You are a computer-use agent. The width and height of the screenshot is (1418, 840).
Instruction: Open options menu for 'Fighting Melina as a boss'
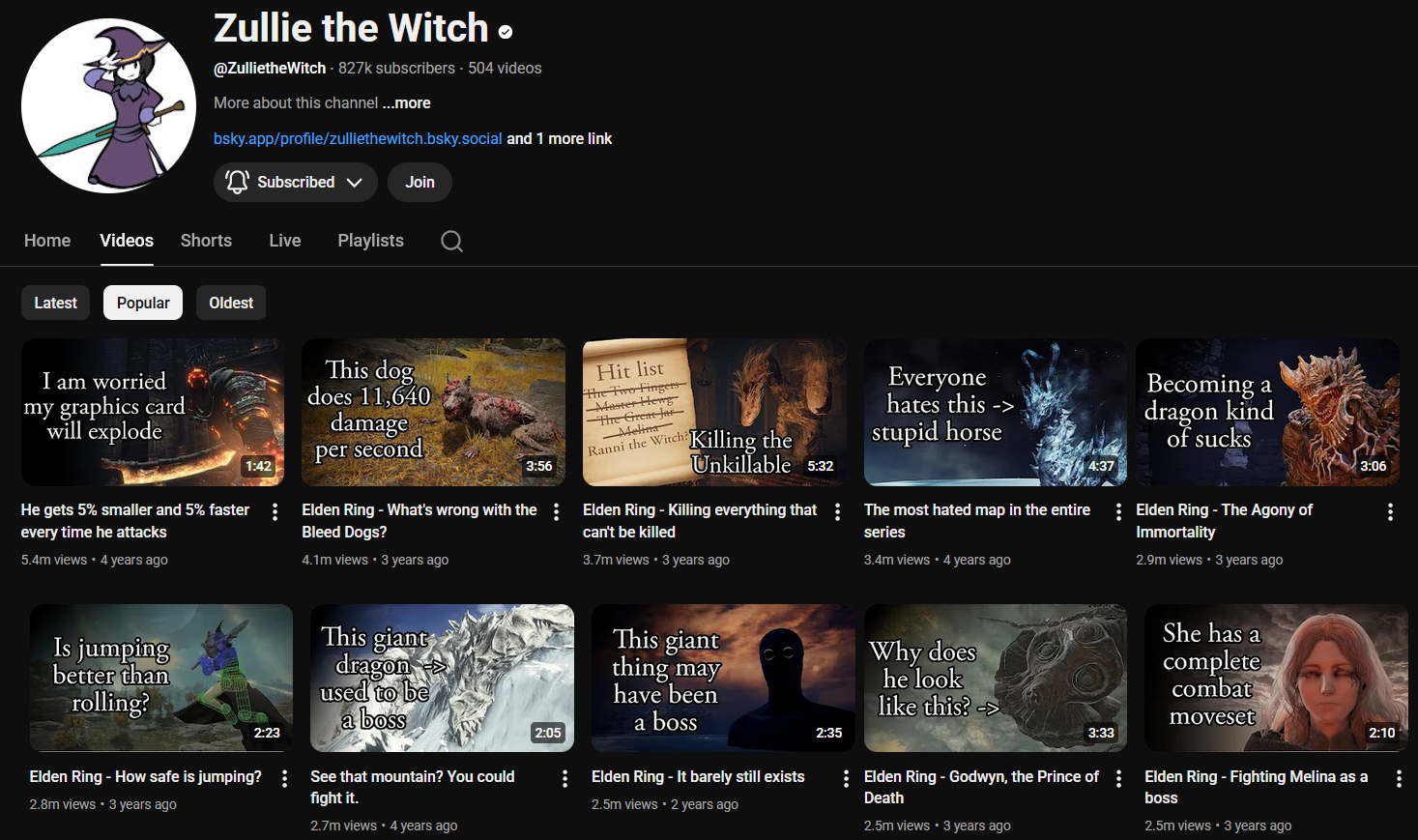1399,778
